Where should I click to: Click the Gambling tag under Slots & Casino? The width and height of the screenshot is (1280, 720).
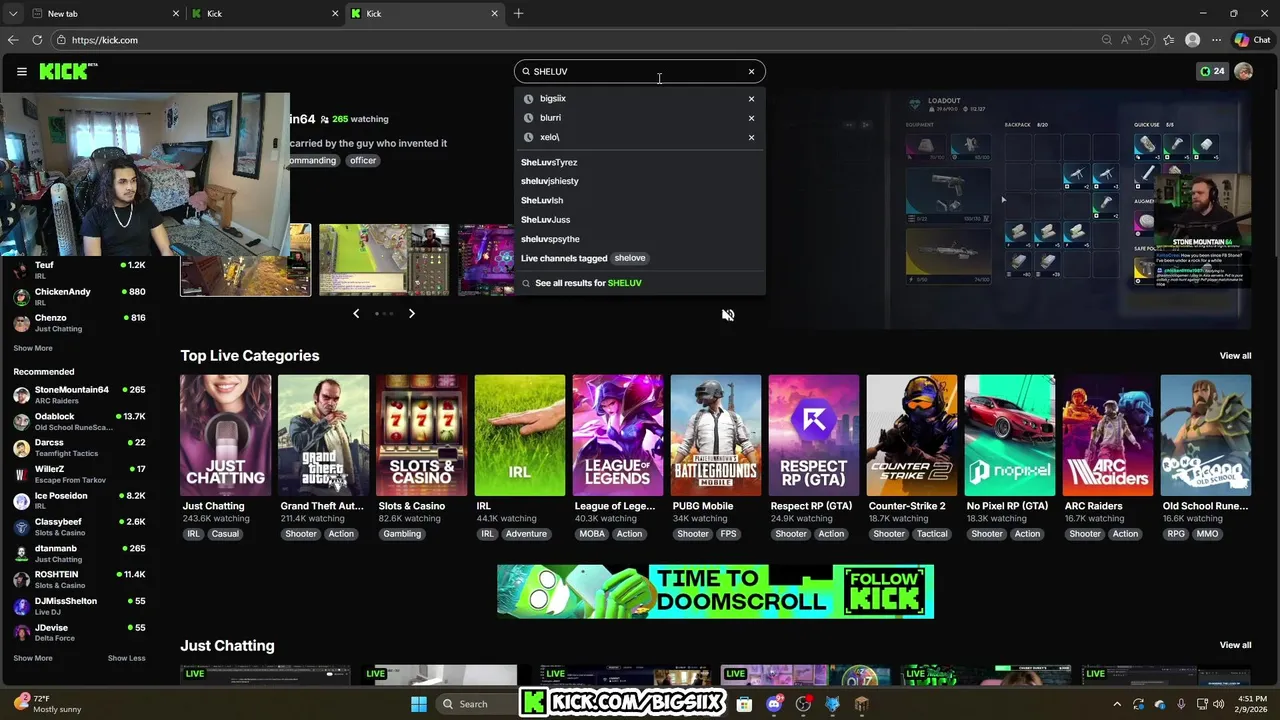[402, 534]
